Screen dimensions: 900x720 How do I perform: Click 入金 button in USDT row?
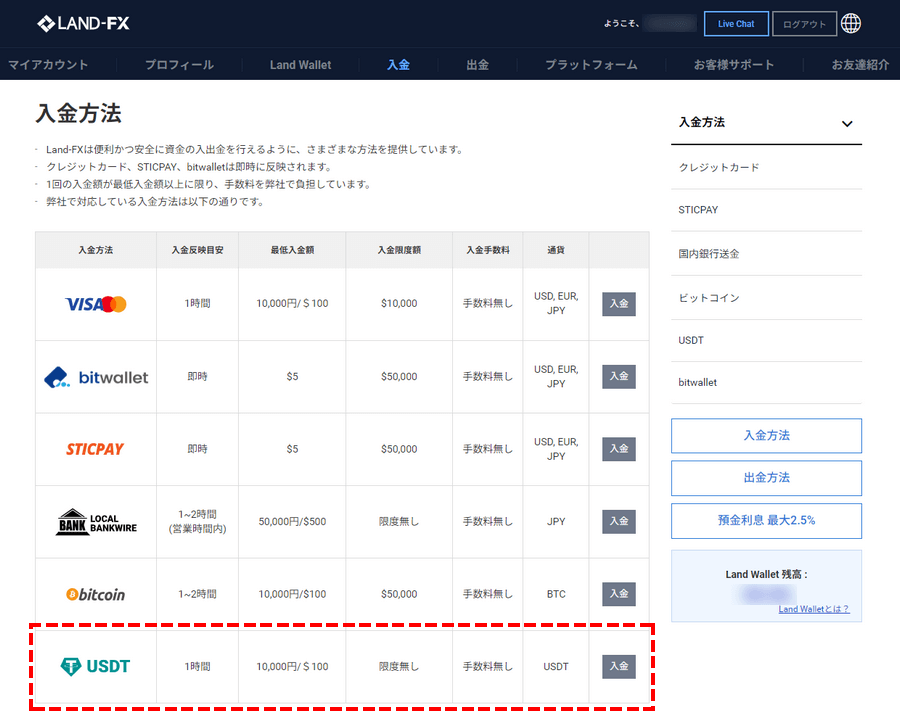[619, 667]
